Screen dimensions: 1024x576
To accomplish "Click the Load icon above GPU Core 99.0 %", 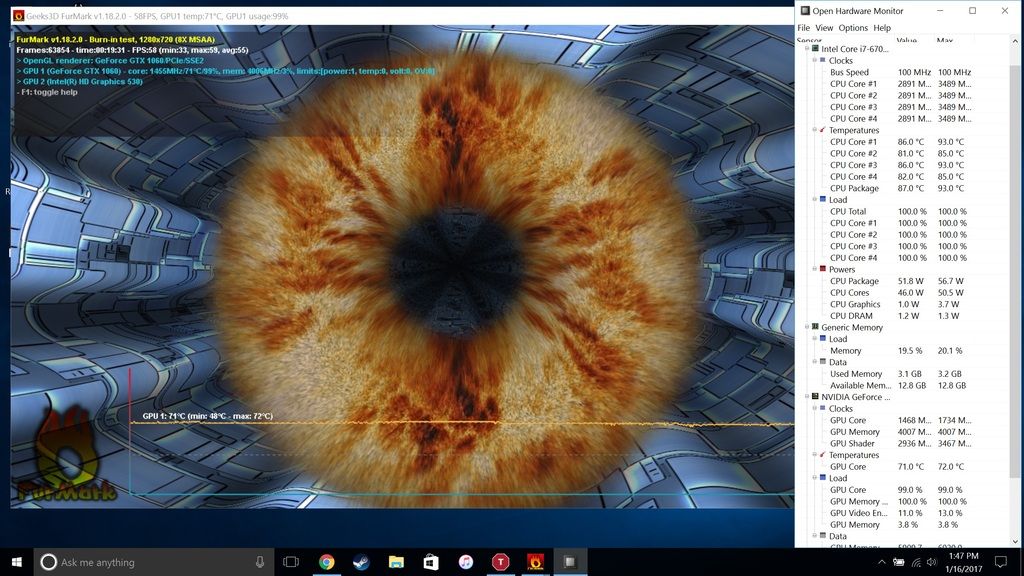I will coord(823,477).
